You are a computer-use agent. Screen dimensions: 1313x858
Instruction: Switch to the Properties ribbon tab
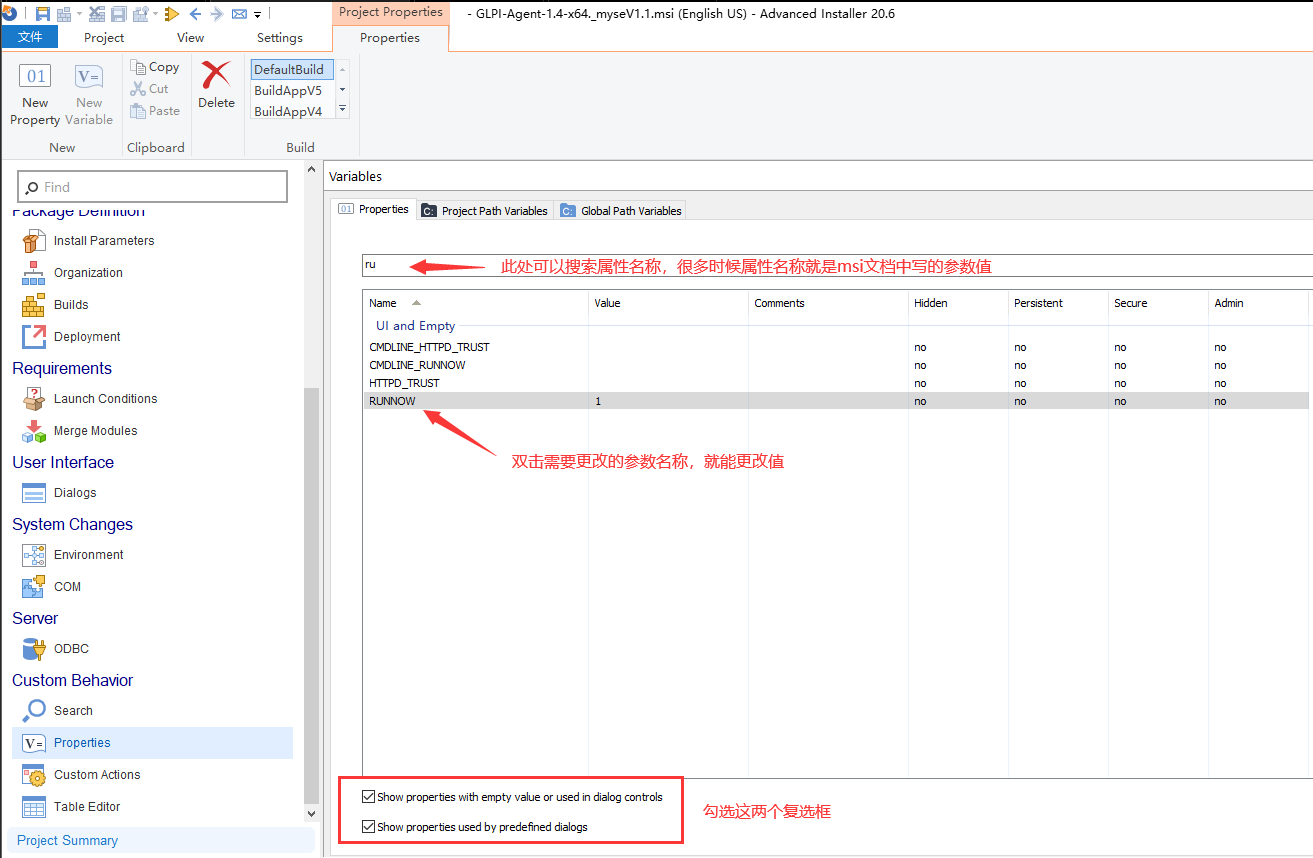tap(390, 37)
